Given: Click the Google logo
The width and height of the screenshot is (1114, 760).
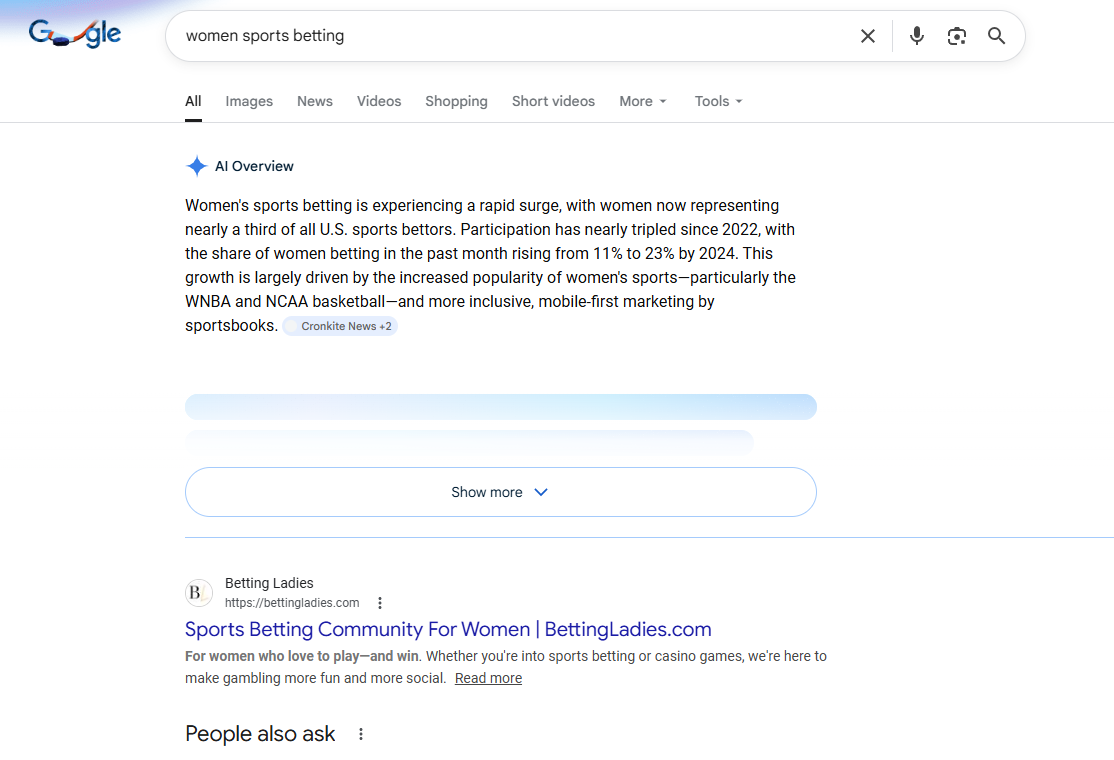Looking at the screenshot, I should [x=75, y=34].
